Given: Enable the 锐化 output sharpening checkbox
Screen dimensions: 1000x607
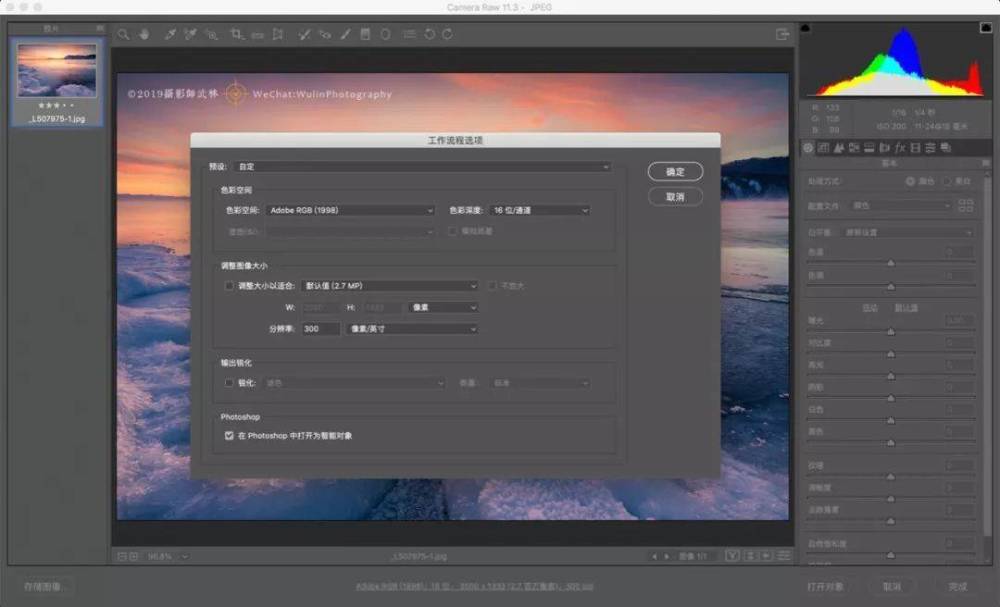Looking at the screenshot, I should 230,383.
